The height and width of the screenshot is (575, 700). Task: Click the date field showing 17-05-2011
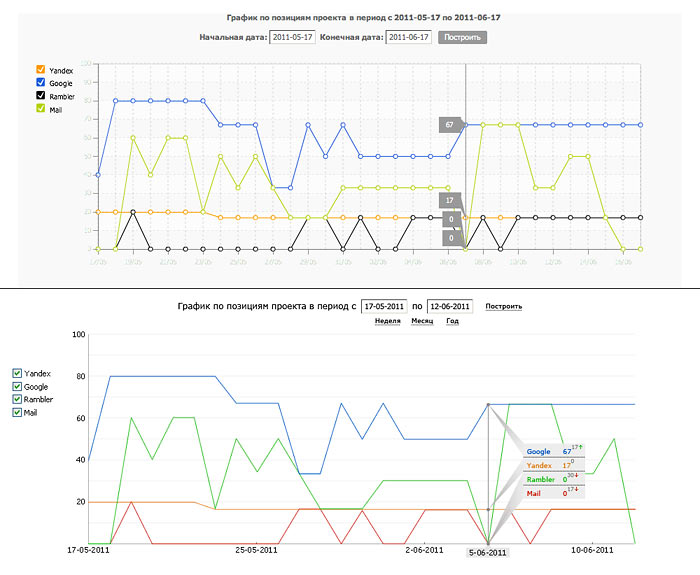click(x=383, y=306)
